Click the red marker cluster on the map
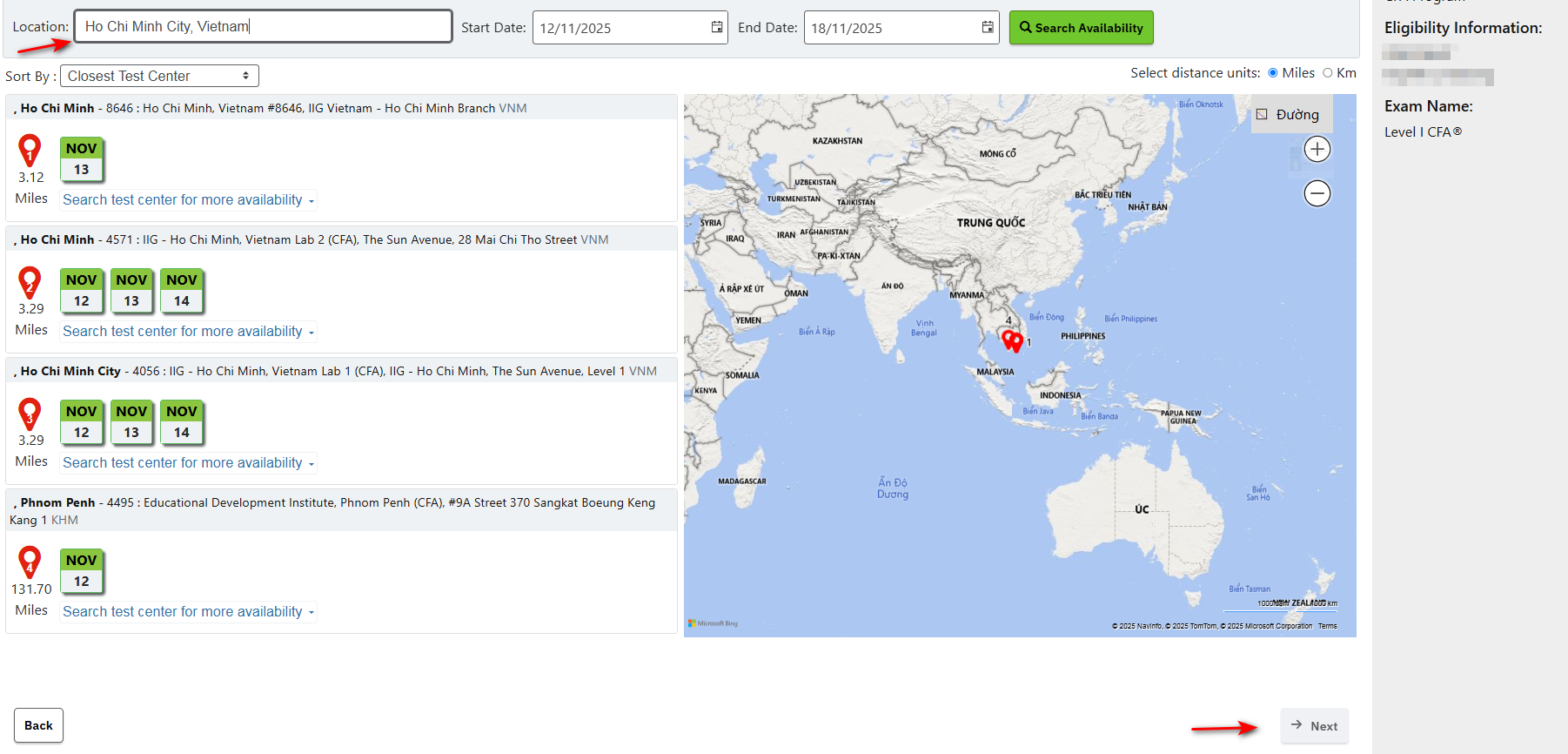This screenshot has height=754, width=1568. click(1012, 340)
